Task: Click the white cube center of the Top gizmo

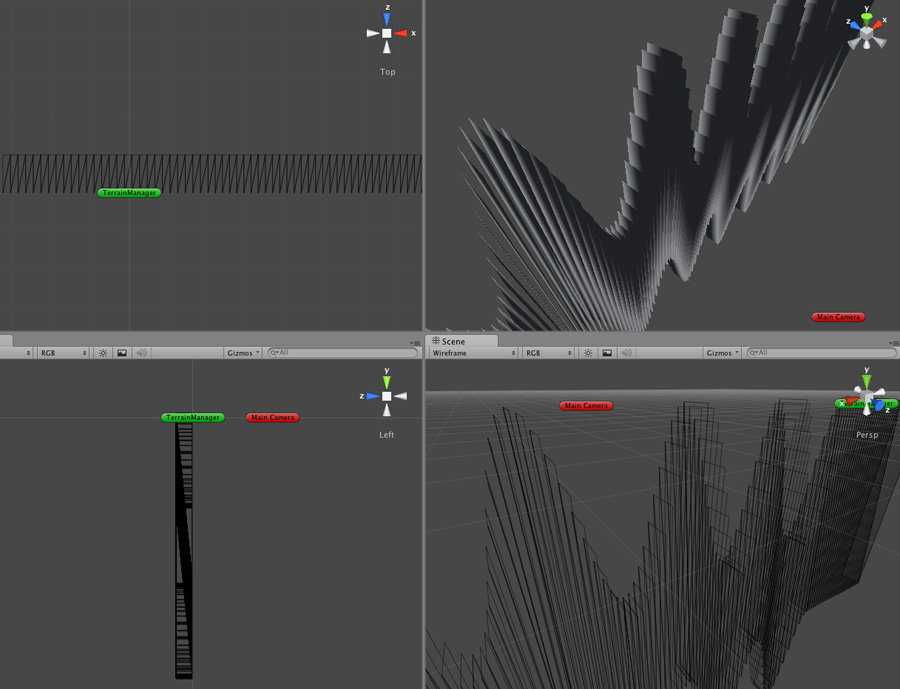Action: [x=387, y=32]
